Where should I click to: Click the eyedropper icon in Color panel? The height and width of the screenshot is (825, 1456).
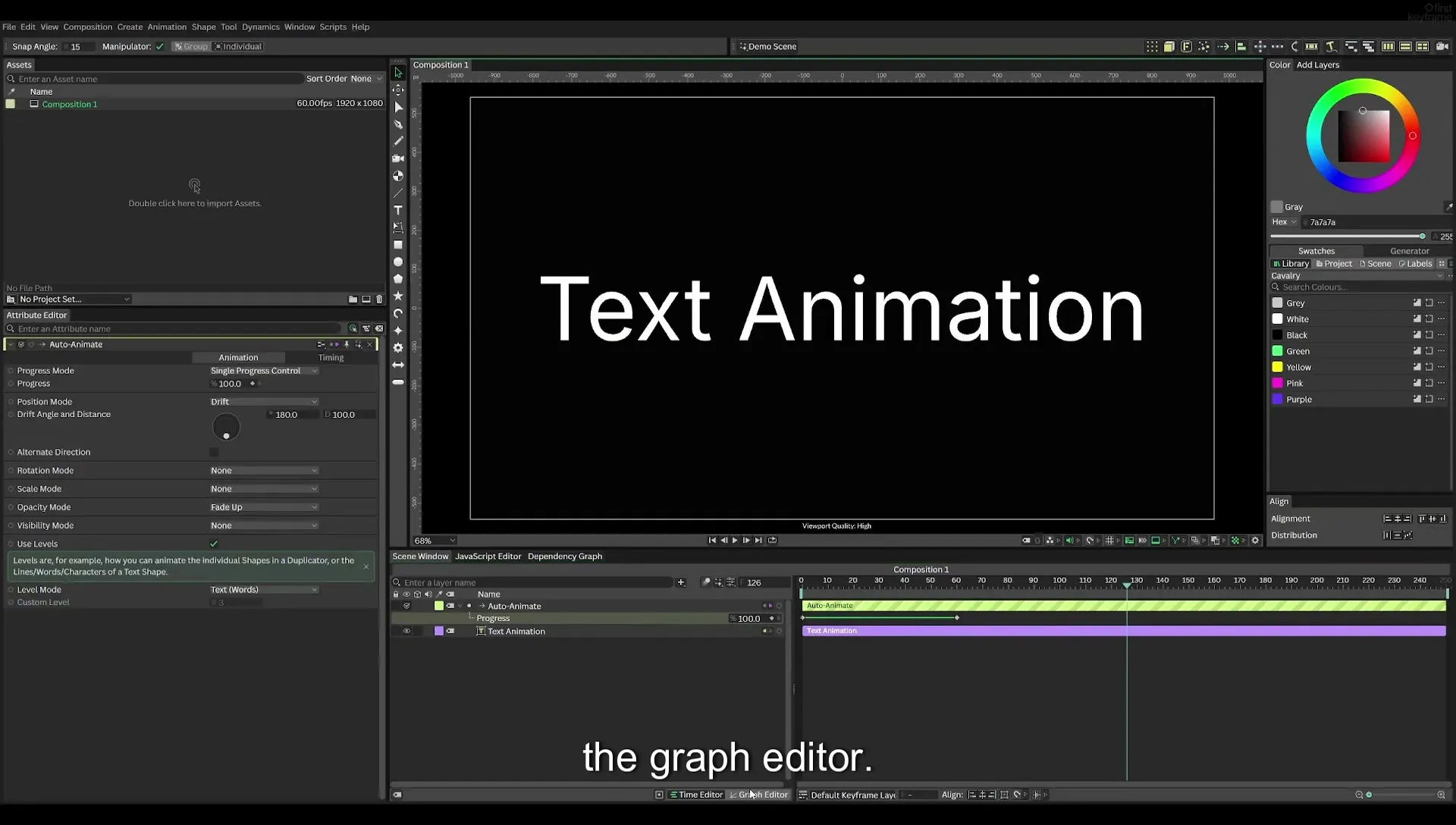click(1448, 207)
